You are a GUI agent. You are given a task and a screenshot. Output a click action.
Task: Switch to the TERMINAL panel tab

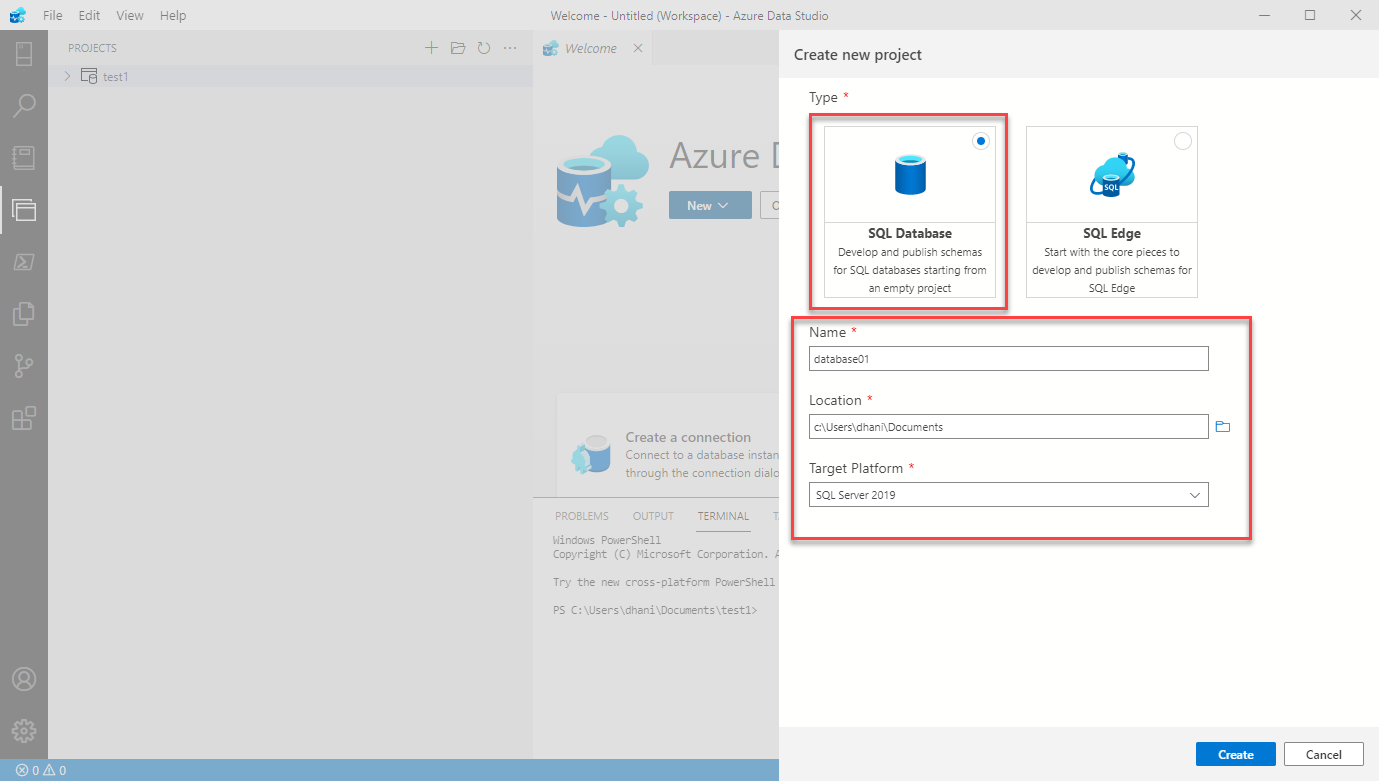723,516
